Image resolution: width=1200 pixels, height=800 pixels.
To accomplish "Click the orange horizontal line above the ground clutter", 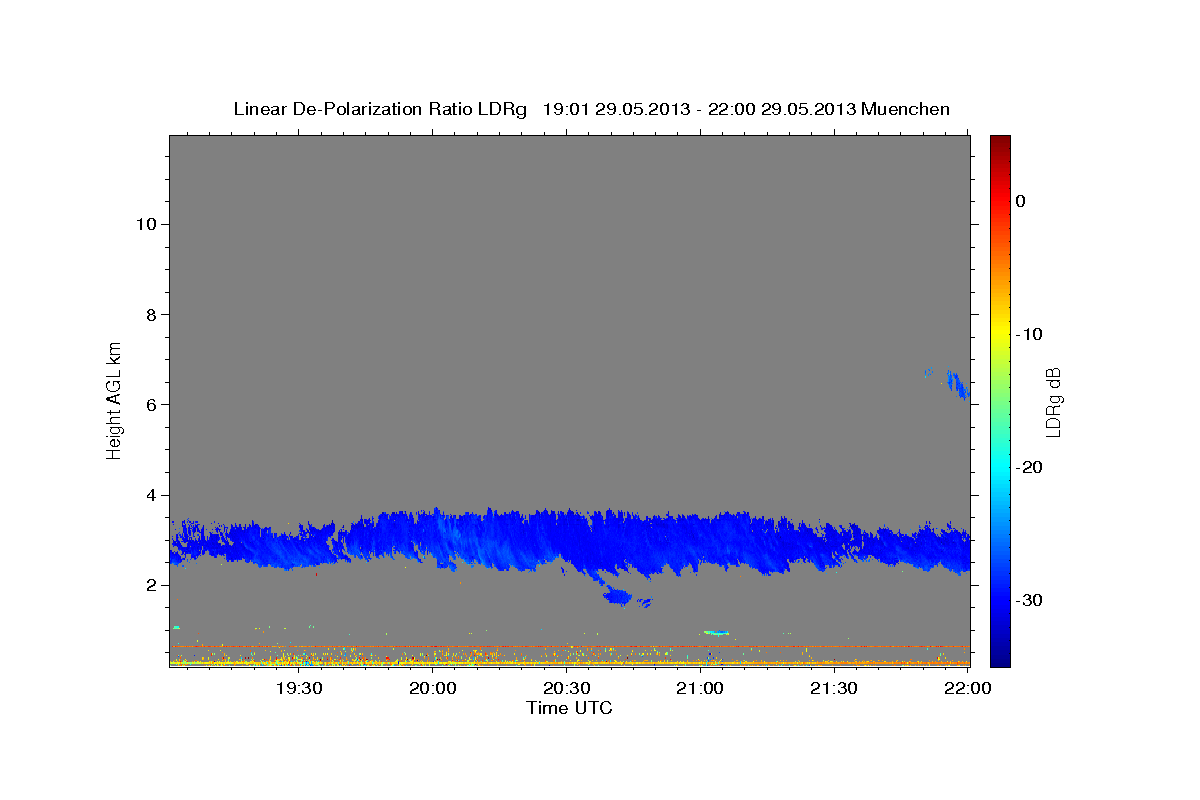I will [569, 647].
